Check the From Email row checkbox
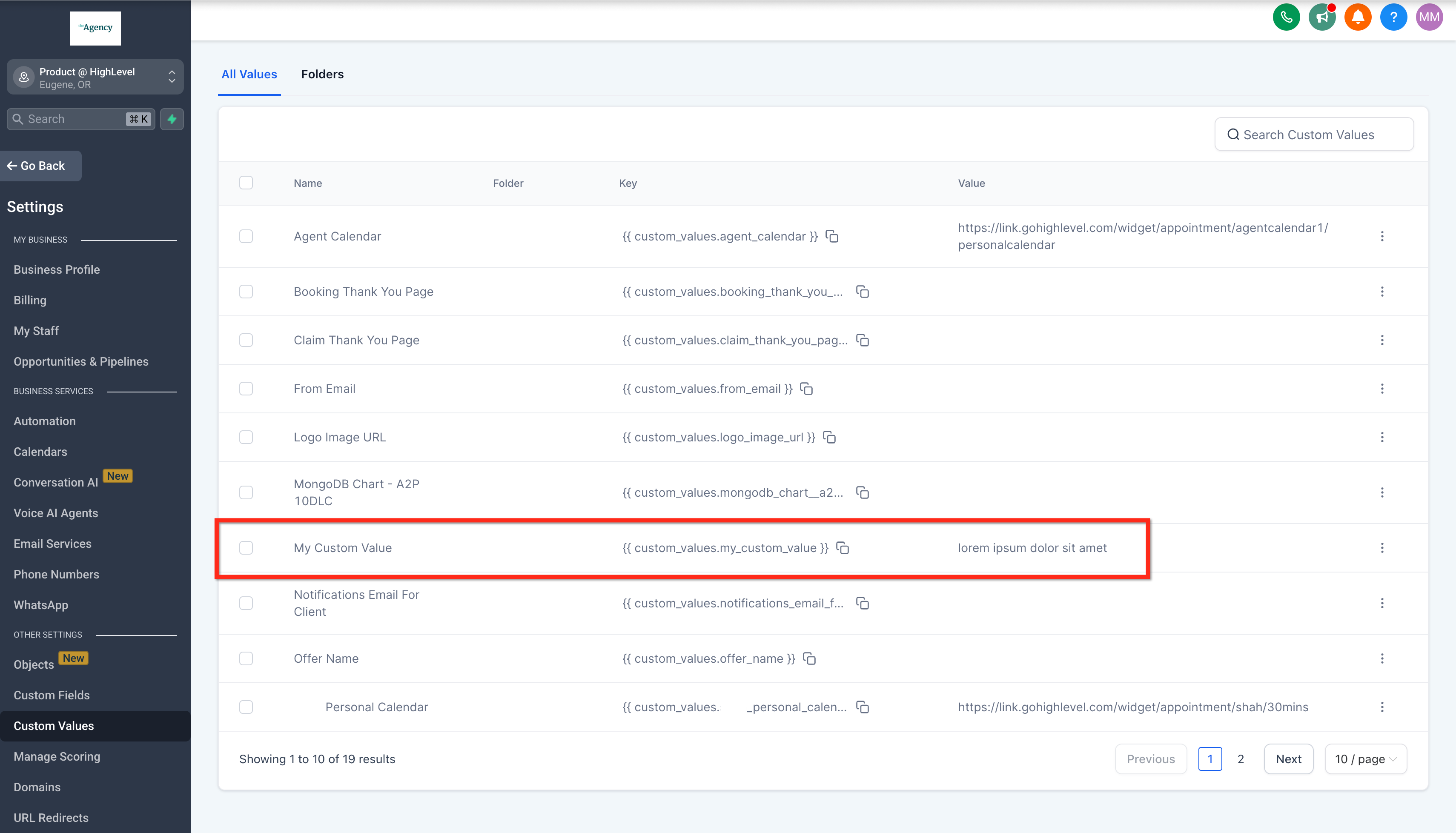1456x833 pixels. coord(246,389)
